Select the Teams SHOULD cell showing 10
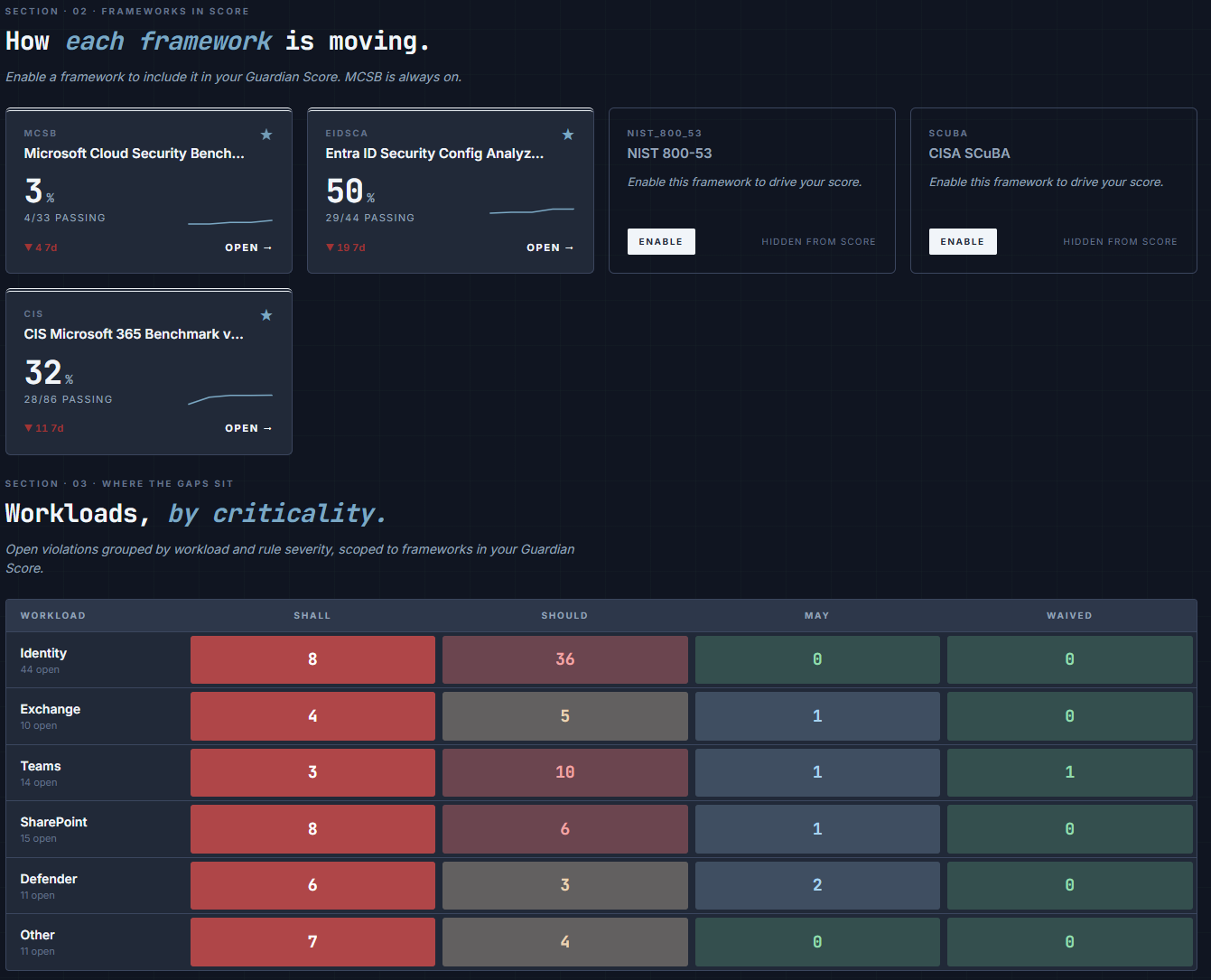Screen dimensions: 1211x980 (565, 772)
